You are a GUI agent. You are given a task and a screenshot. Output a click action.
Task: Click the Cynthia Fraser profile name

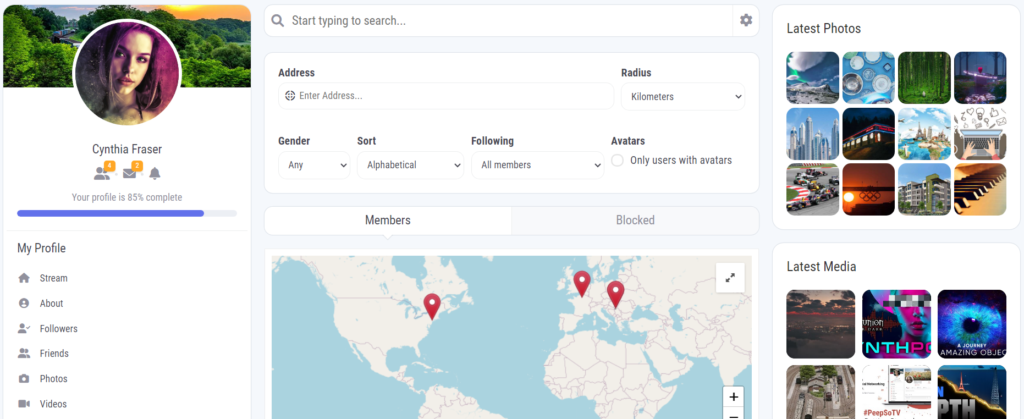pyautogui.click(x=127, y=149)
